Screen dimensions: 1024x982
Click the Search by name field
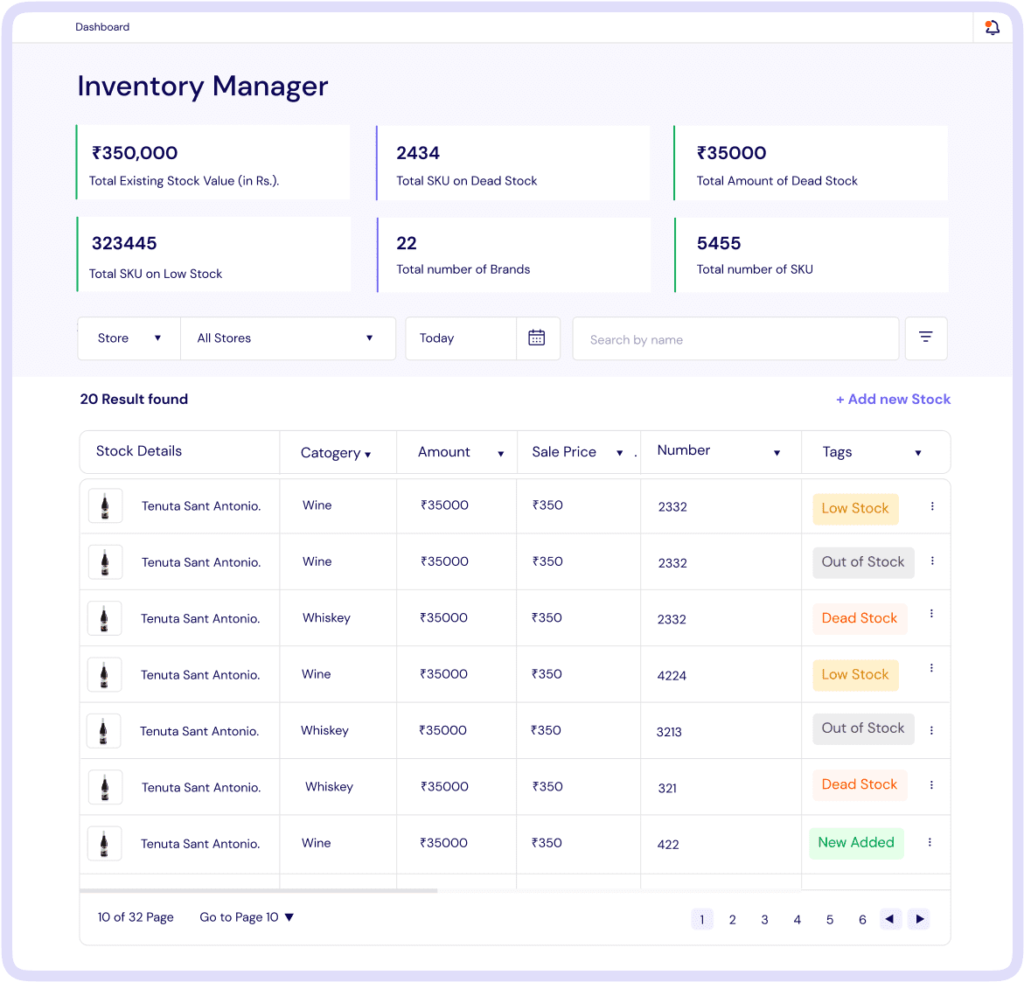click(735, 340)
